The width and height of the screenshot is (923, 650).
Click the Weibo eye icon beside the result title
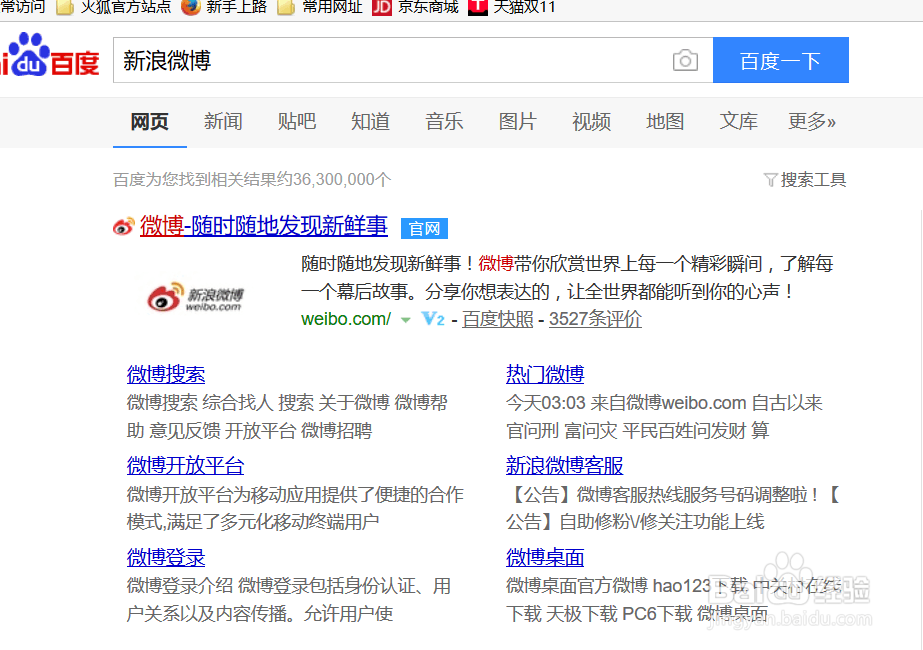(123, 227)
